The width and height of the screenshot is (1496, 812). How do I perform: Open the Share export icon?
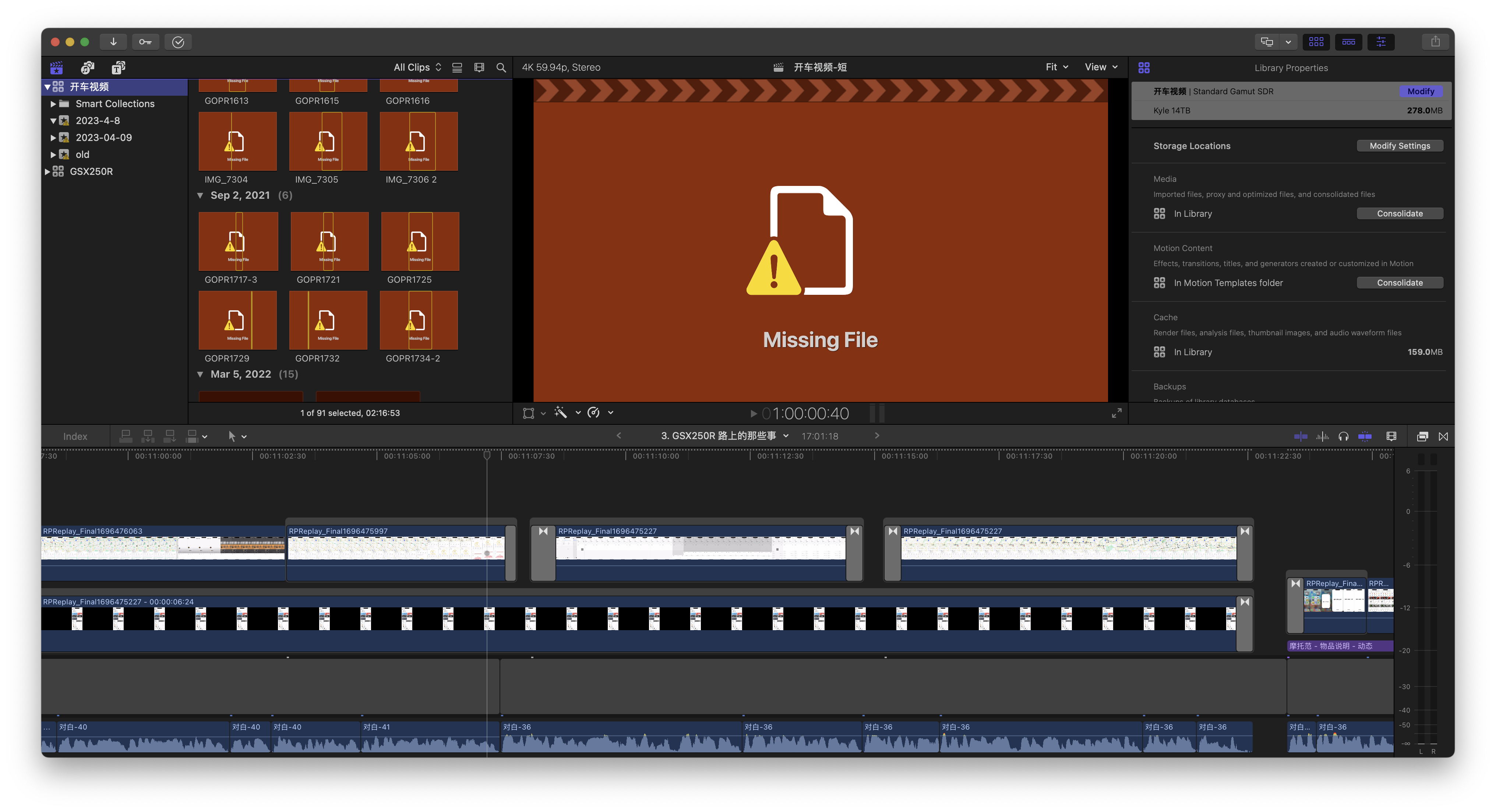coord(1435,42)
